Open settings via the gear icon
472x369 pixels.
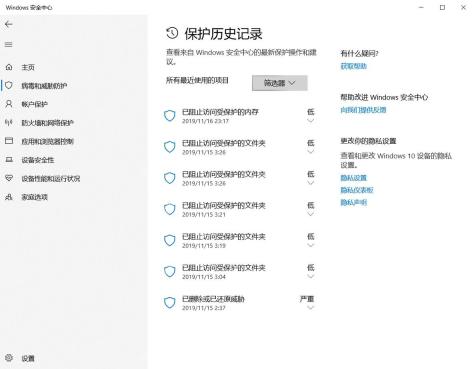coord(9,358)
